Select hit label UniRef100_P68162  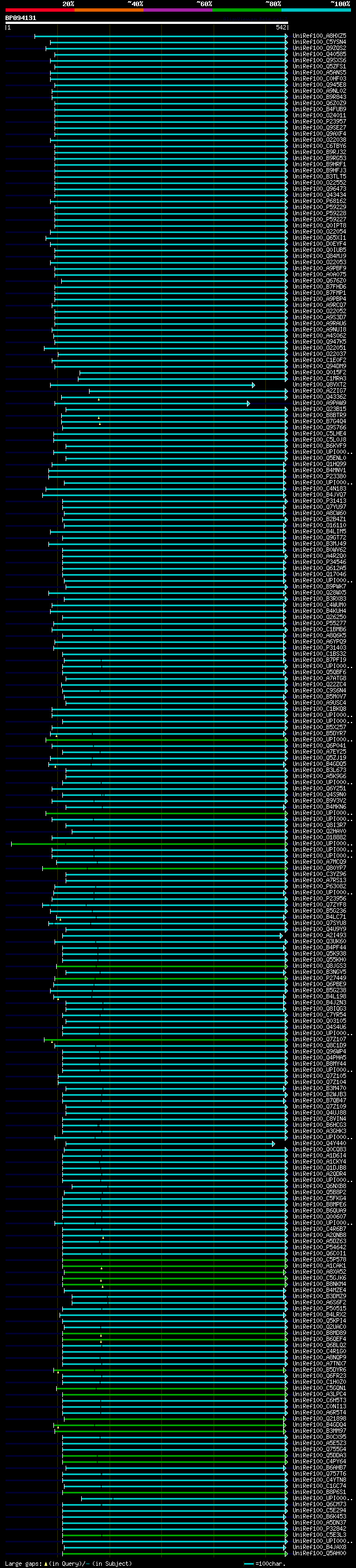(319, 201)
